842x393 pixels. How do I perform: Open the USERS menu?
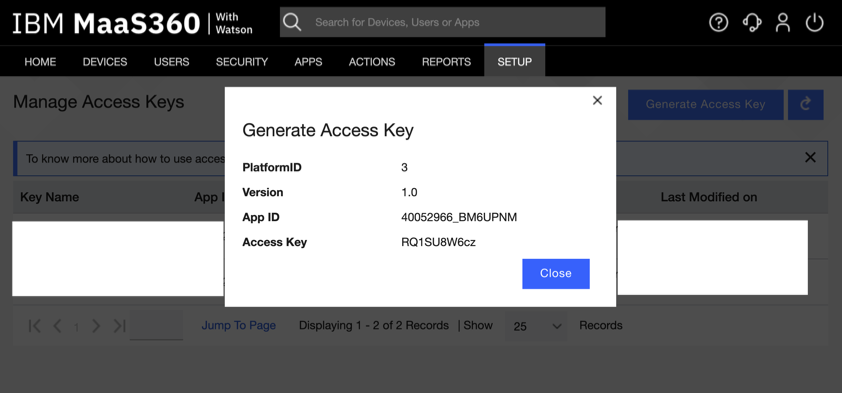coord(171,62)
